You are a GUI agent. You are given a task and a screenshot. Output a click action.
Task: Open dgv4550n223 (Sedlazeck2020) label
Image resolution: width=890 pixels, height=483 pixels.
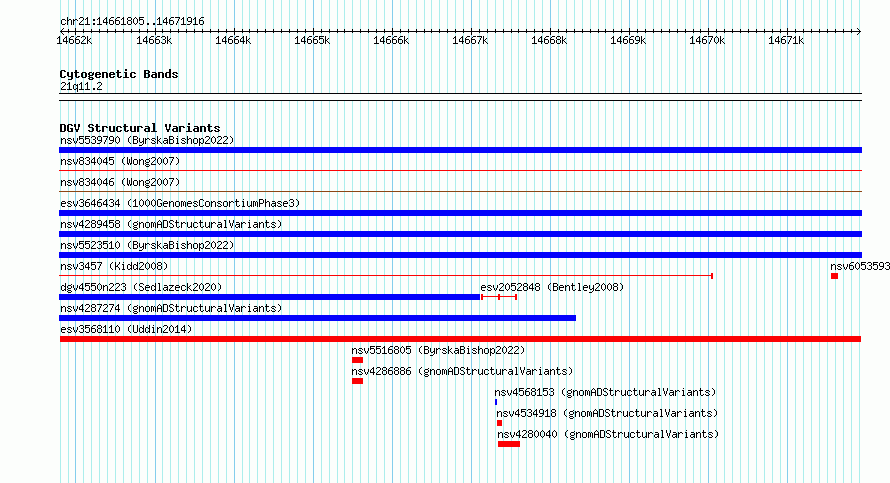tap(141, 287)
